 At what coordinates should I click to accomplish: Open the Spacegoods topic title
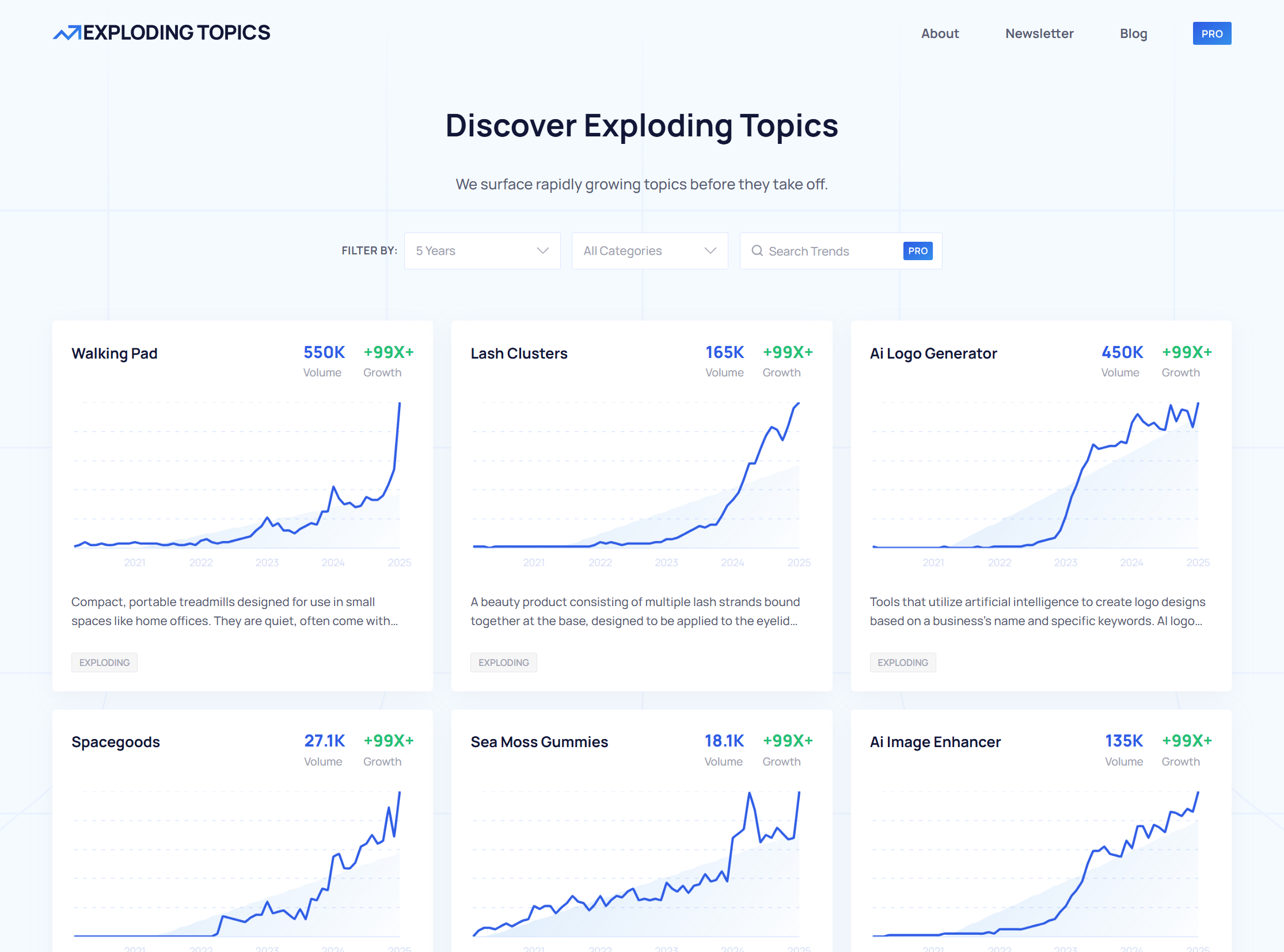coord(115,742)
